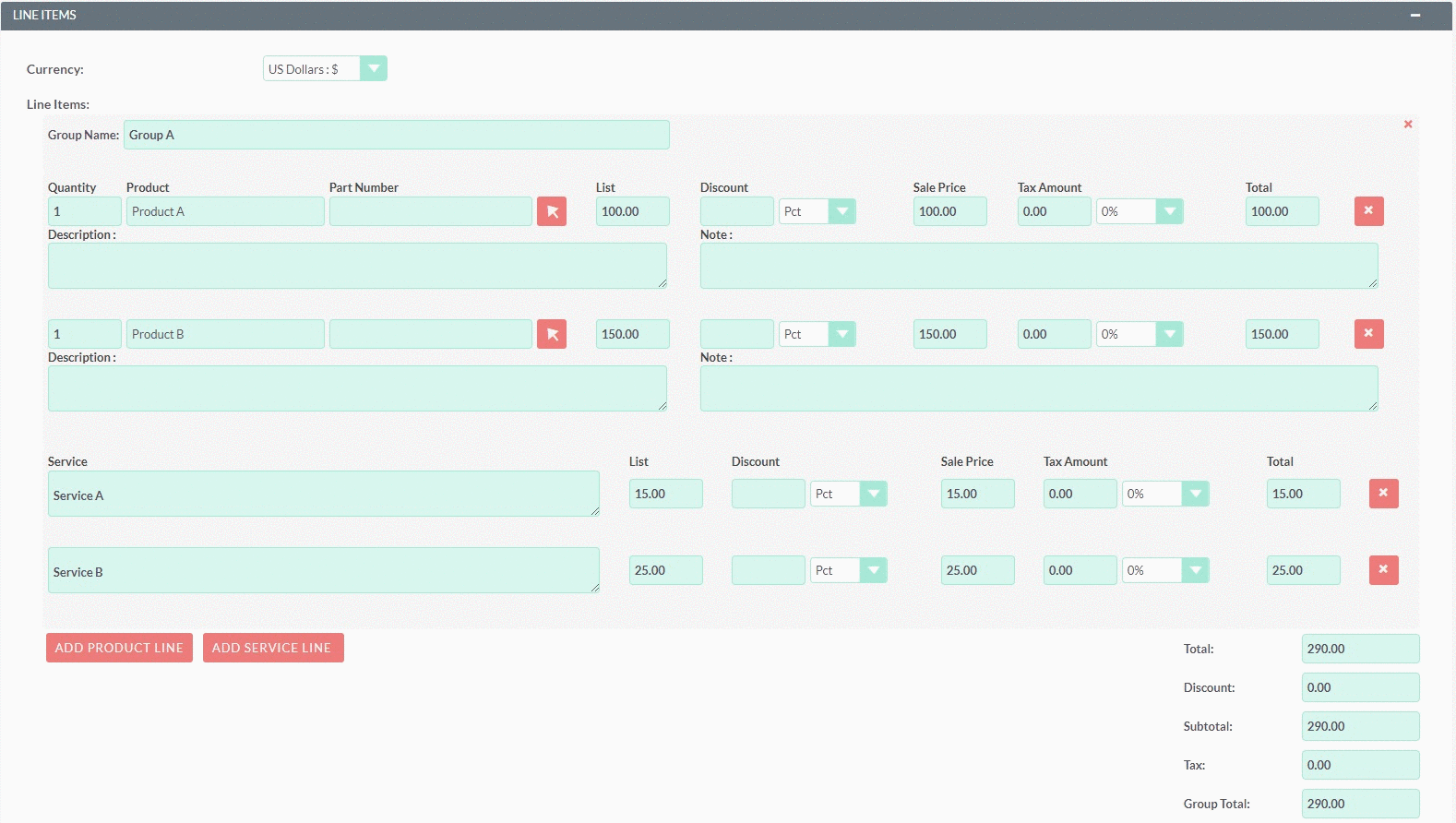Collapse the Line Items panel
This screenshot has width=1456, height=823.
coord(1414,16)
